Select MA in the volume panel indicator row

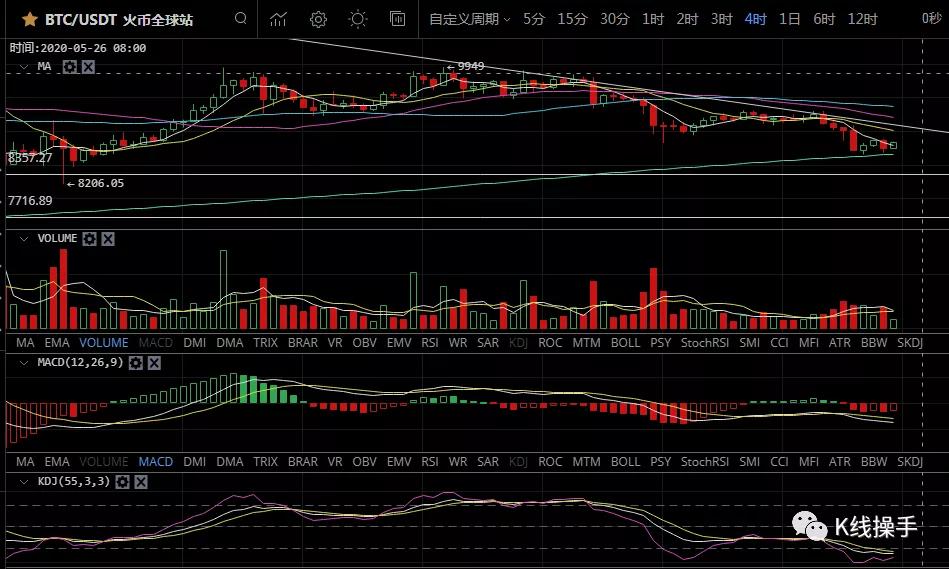point(25,343)
